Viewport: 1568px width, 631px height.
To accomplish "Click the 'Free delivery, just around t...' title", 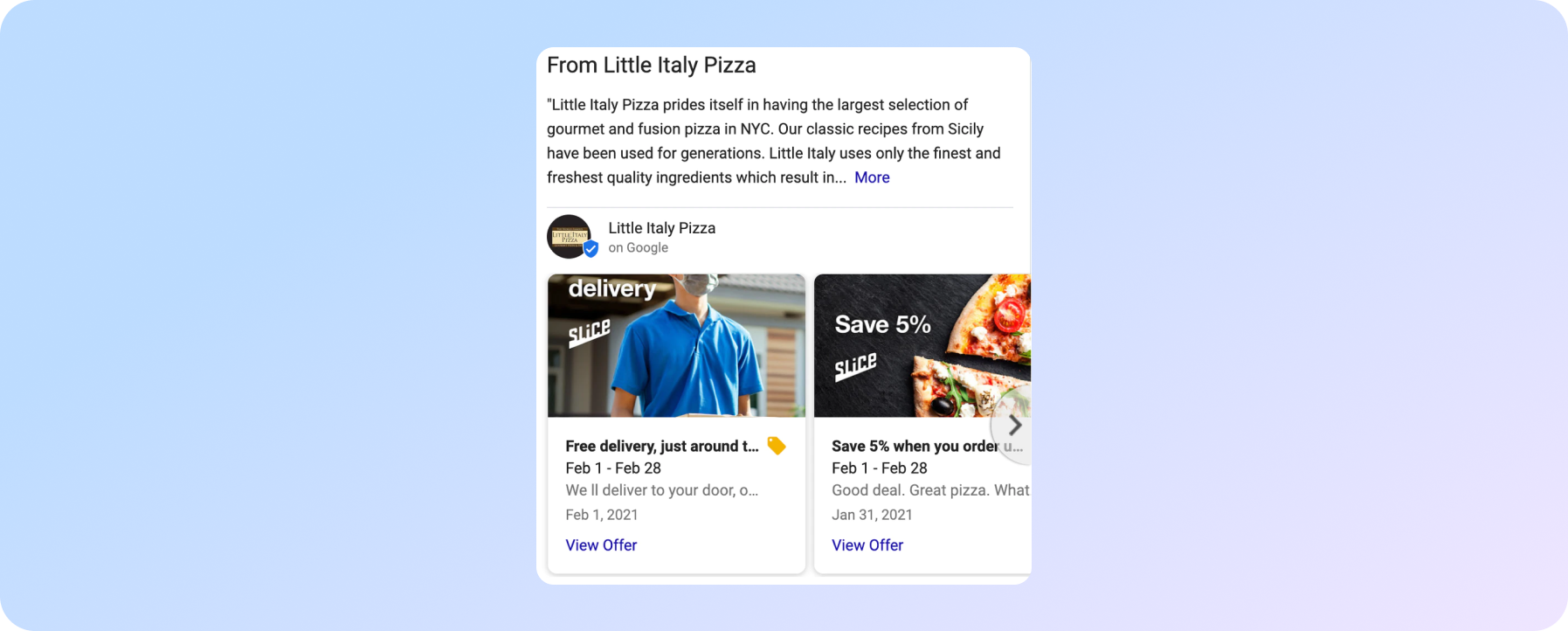I will coord(662,447).
